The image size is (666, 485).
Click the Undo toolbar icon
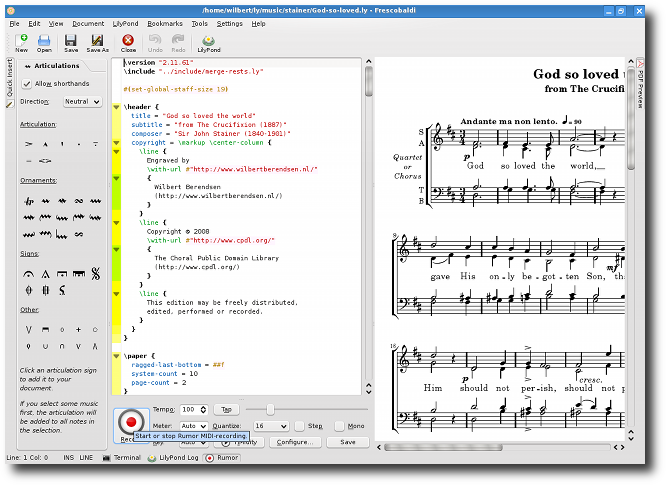tap(155, 43)
